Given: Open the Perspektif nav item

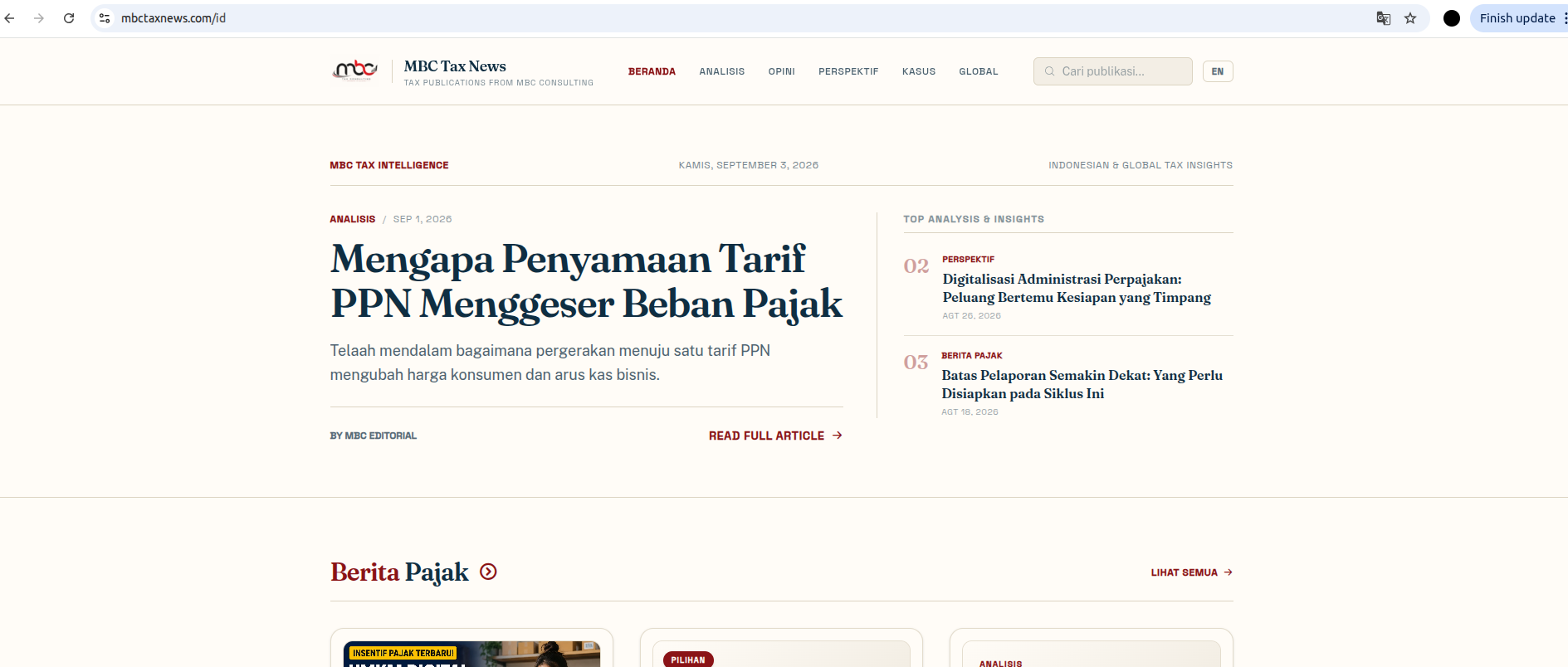Looking at the screenshot, I should [x=848, y=71].
